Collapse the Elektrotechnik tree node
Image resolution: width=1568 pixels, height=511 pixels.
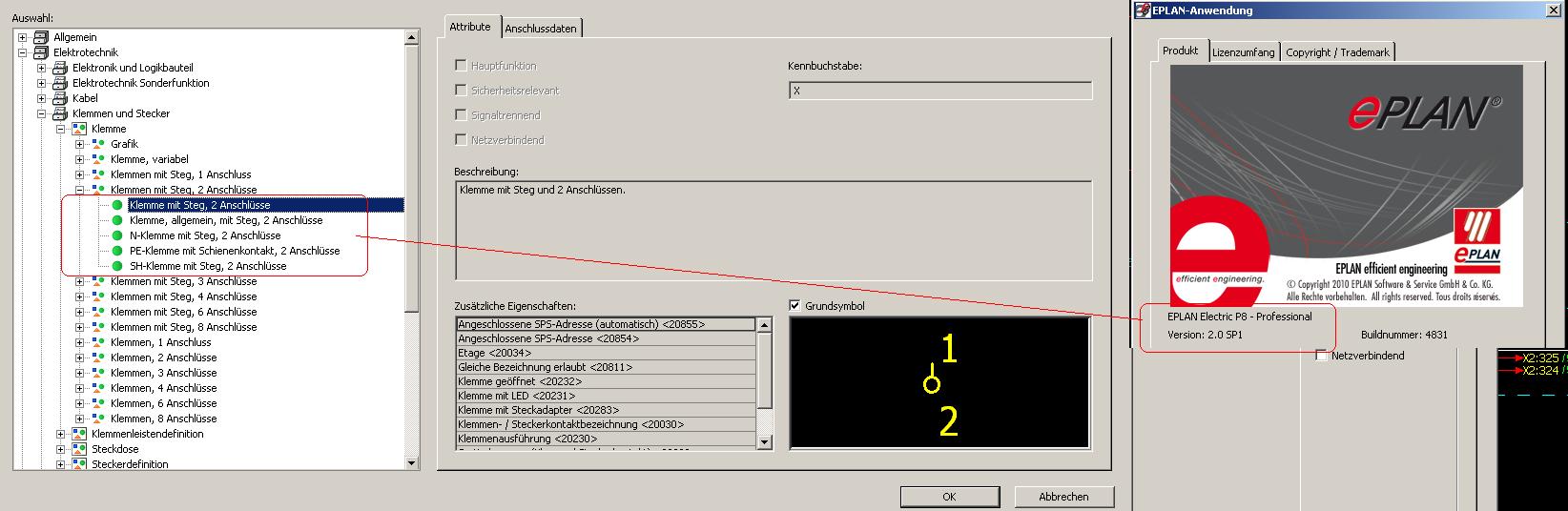tap(23, 52)
